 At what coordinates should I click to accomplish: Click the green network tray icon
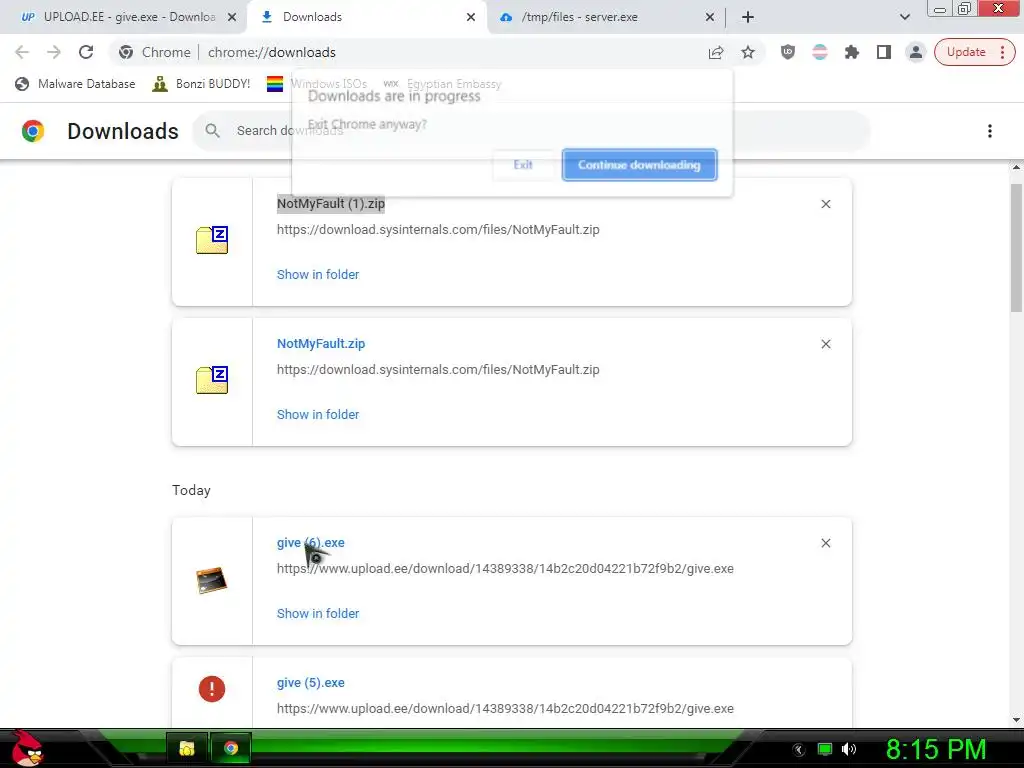click(825, 749)
